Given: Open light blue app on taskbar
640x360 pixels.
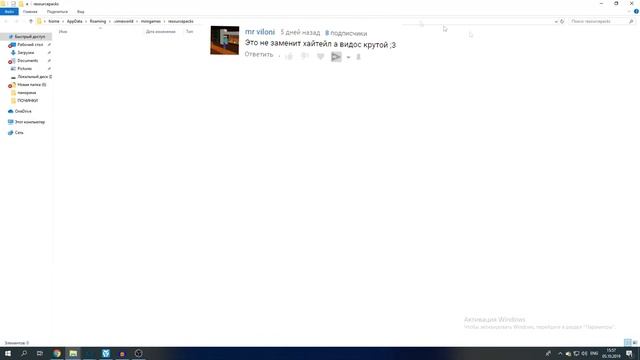Looking at the screenshot, I should 106,353.
